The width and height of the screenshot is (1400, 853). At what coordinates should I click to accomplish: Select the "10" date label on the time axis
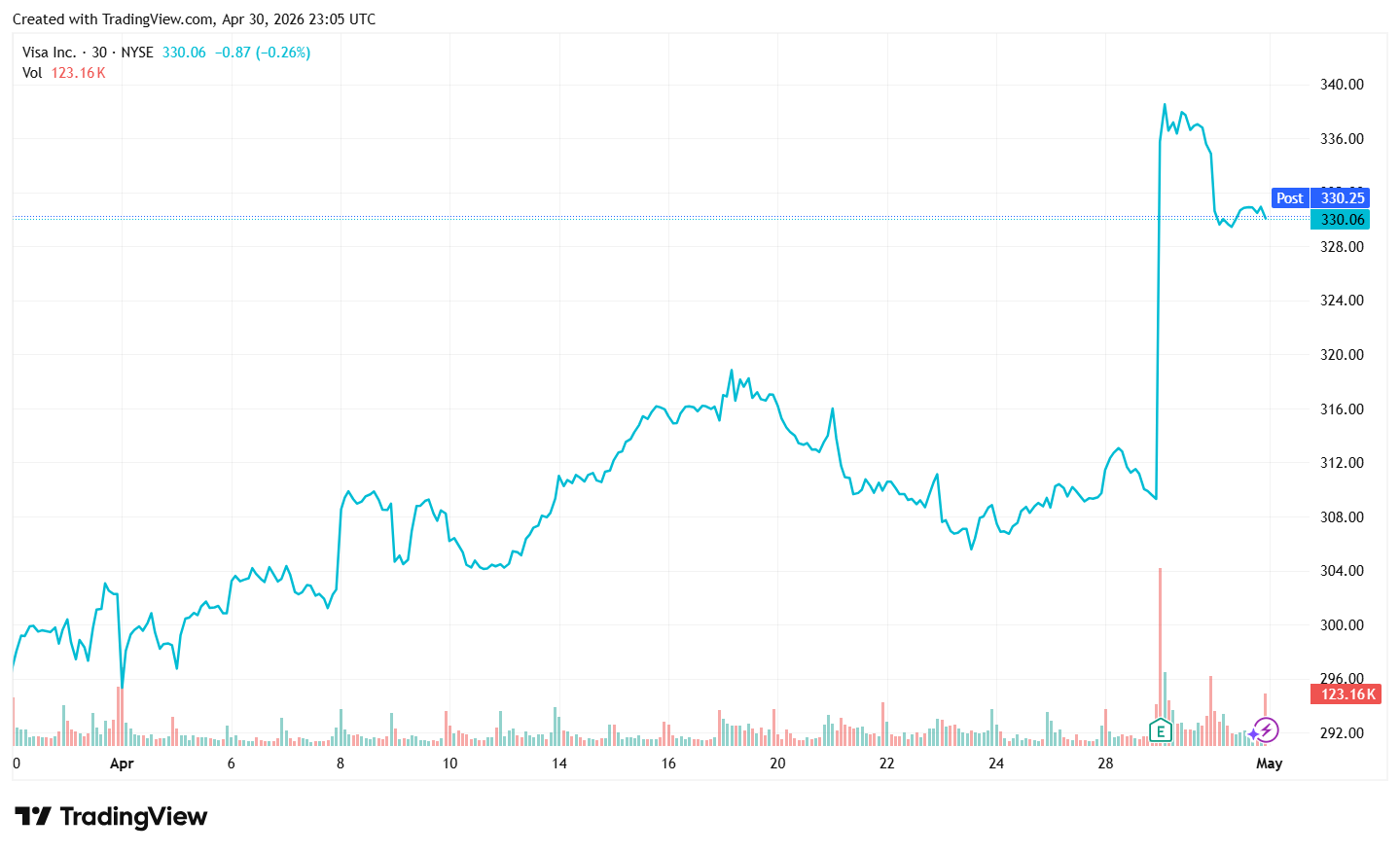pos(449,764)
